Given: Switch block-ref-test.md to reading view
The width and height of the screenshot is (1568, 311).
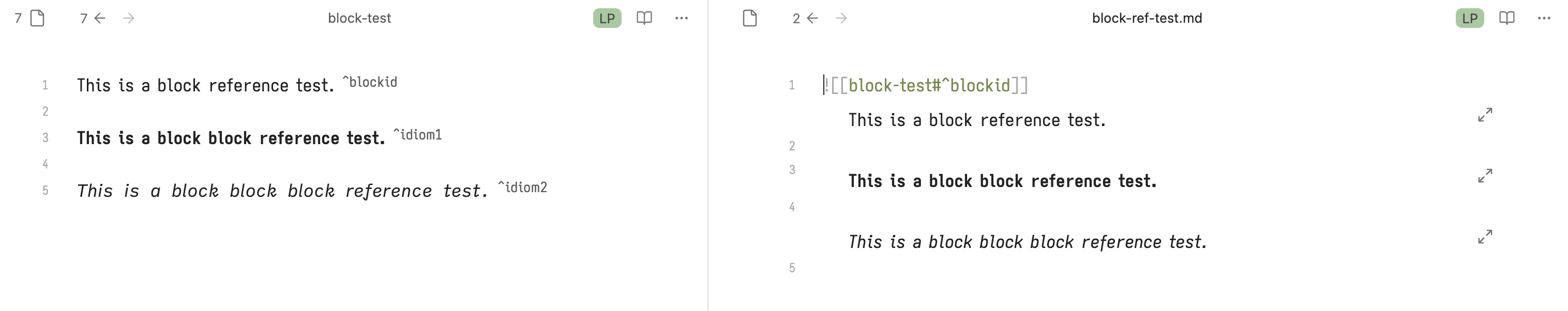Looking at the screenshot, I should [1506, 18].
